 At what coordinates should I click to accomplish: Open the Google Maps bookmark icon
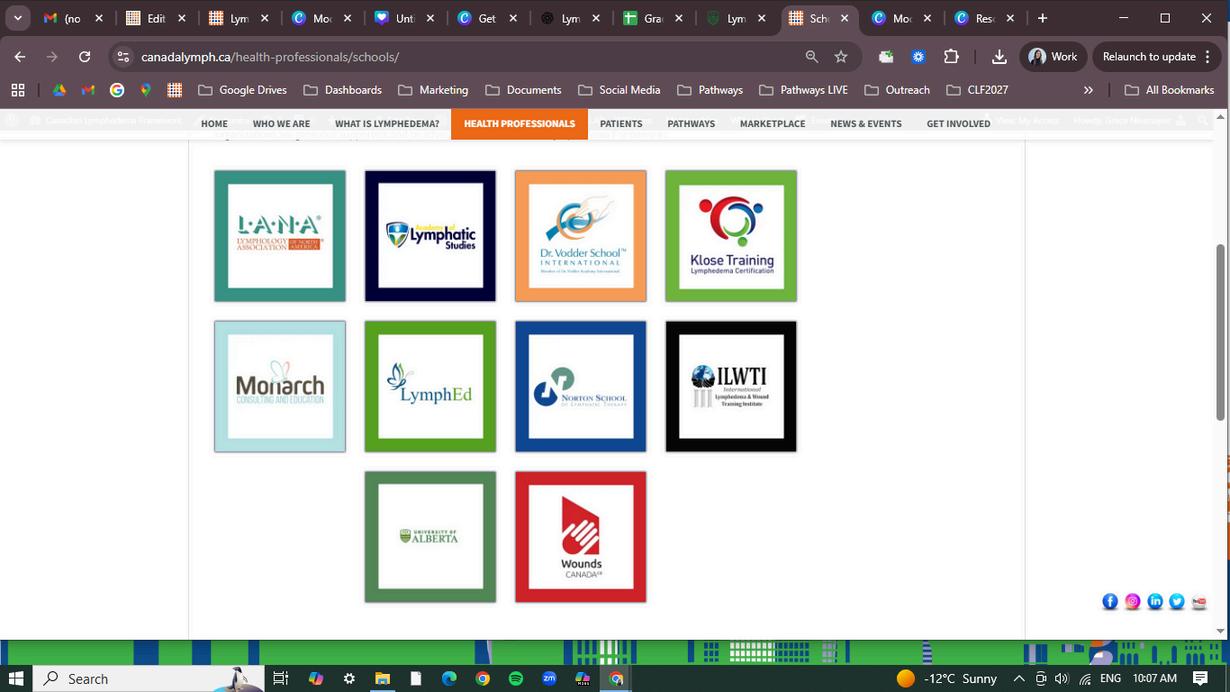coord(145,90)
